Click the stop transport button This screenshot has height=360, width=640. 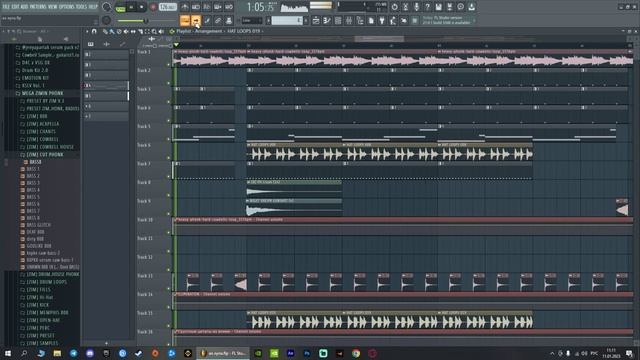(142, 7)
